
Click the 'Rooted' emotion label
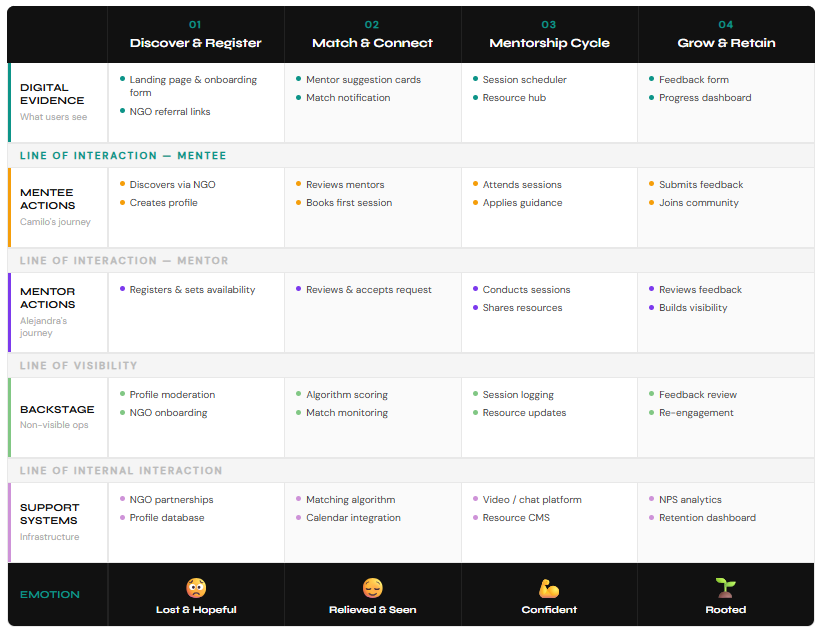point(725,610)
